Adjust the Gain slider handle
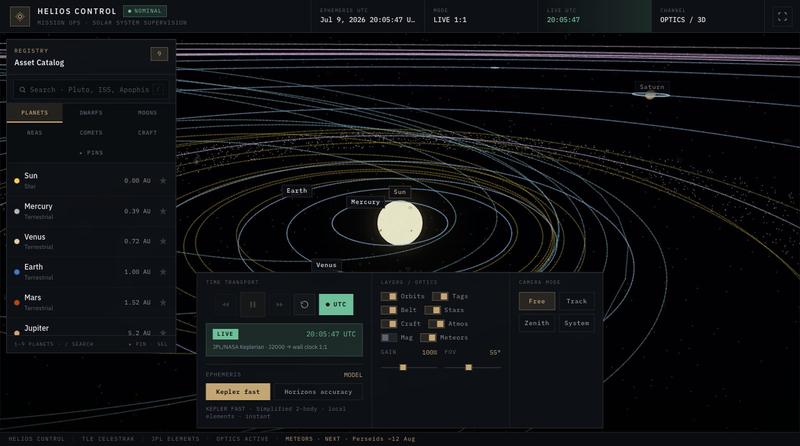 [x=403, y=367]
